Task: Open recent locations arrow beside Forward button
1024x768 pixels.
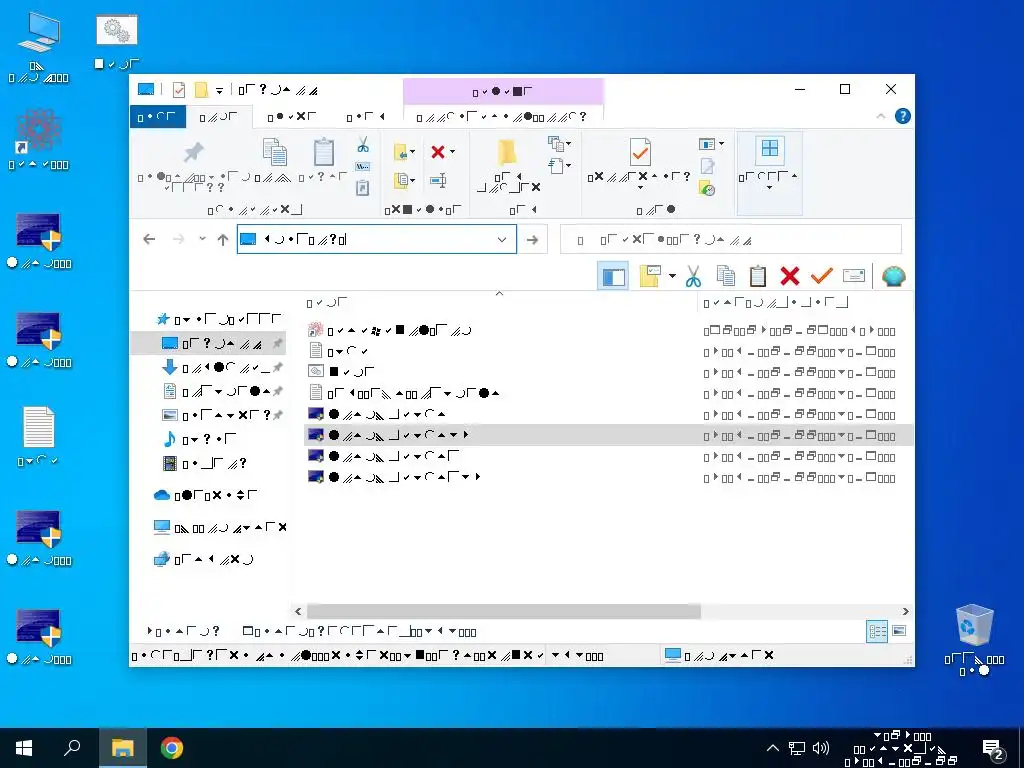Action: pos(202,239)
